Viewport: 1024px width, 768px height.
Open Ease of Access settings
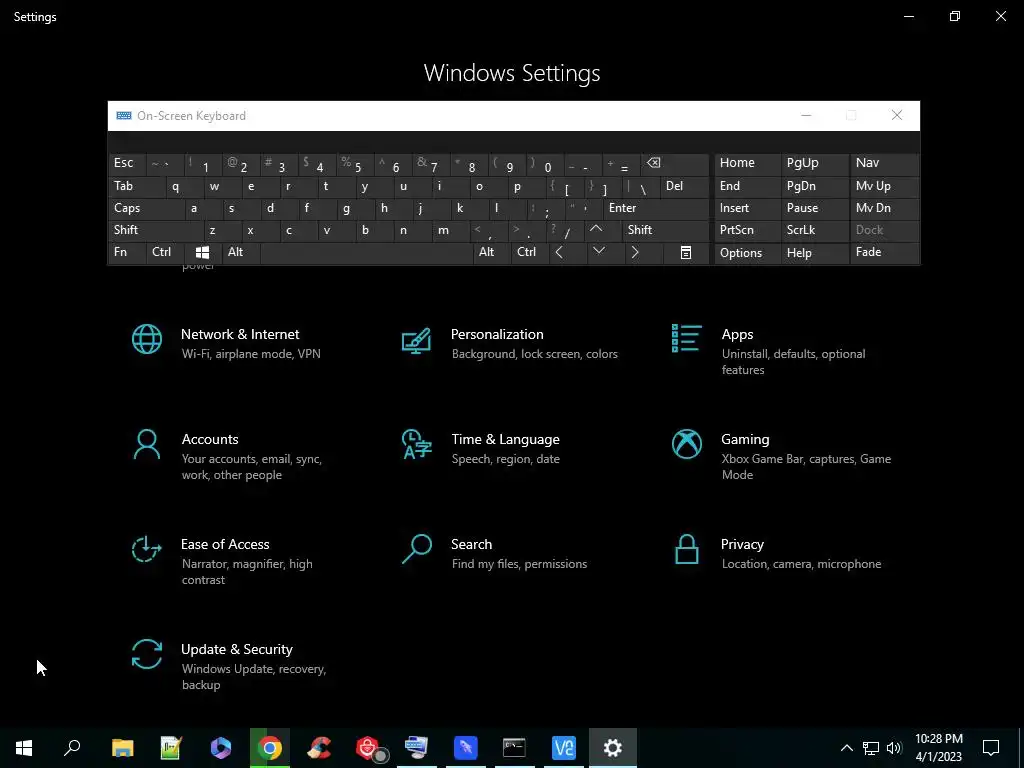tap(222, 561)
